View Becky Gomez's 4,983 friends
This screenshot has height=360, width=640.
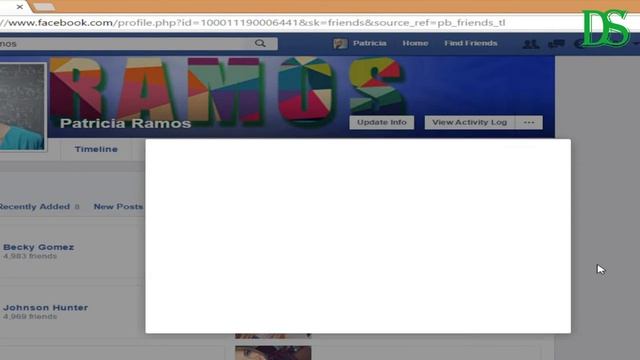point(30,256)
